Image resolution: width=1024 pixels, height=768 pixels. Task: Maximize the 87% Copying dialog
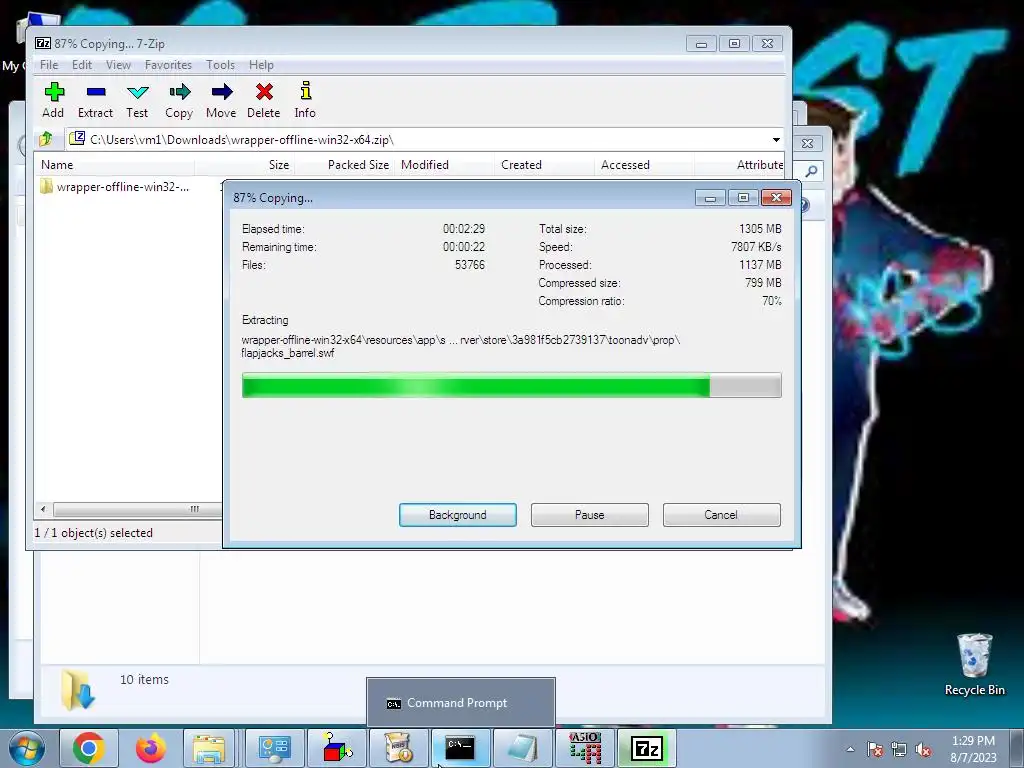click(743, 197)
